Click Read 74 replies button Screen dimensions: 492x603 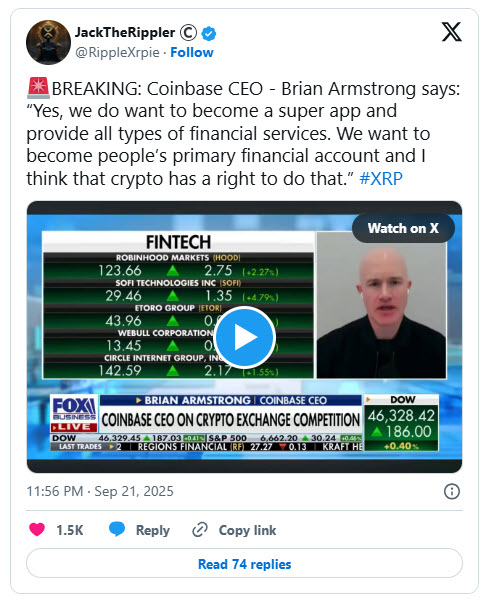244,564
